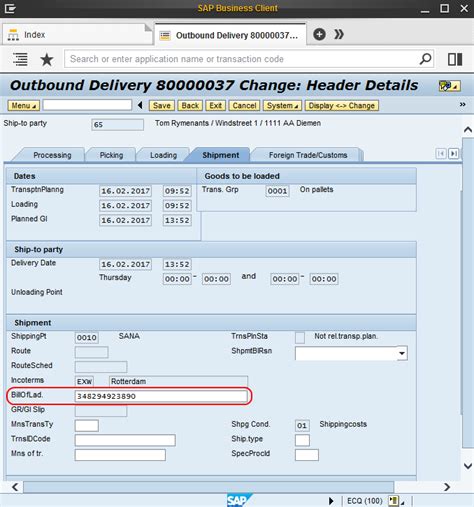This screenshot has height=507, width=474.
Task: Show more tabs with double chevron
Action: [339, 34]
